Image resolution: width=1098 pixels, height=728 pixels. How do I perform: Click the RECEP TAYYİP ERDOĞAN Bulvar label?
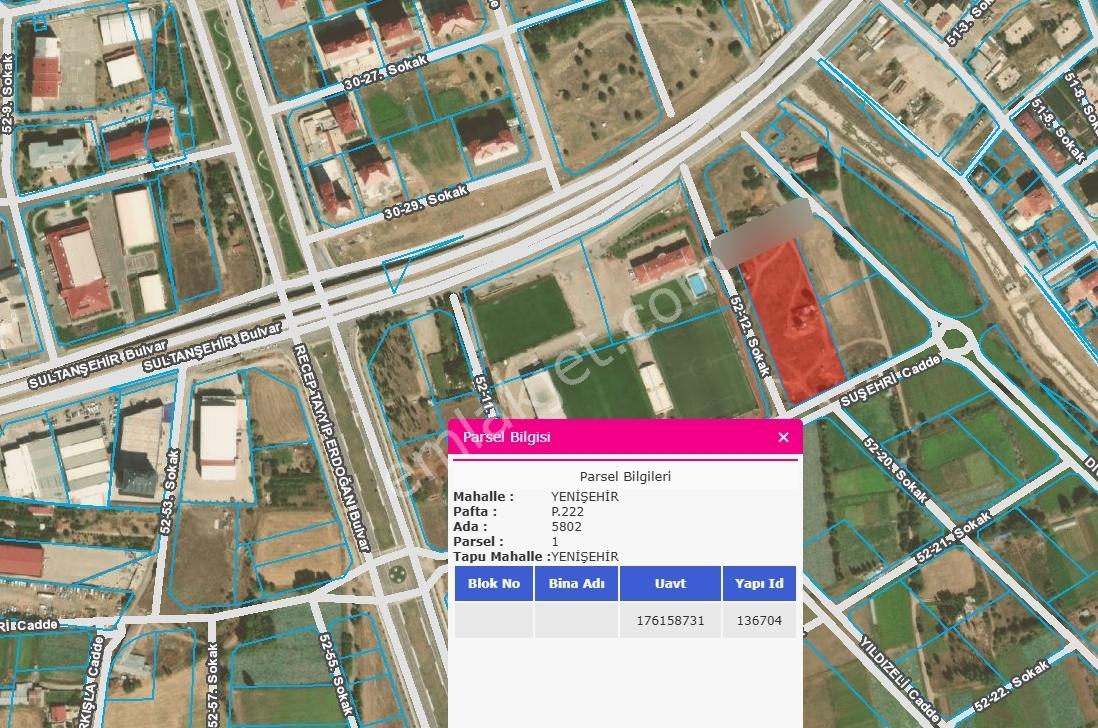click(x=331, y=448)
